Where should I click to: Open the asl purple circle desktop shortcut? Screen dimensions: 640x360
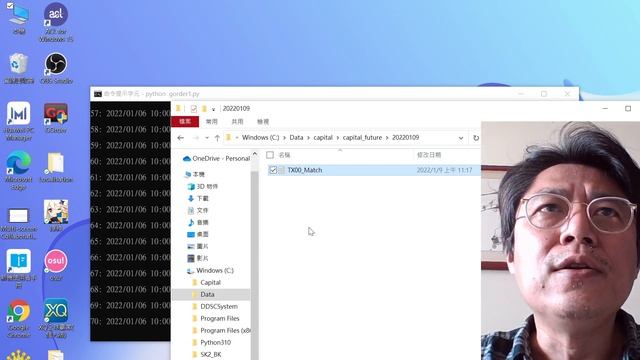pos(56,22)
